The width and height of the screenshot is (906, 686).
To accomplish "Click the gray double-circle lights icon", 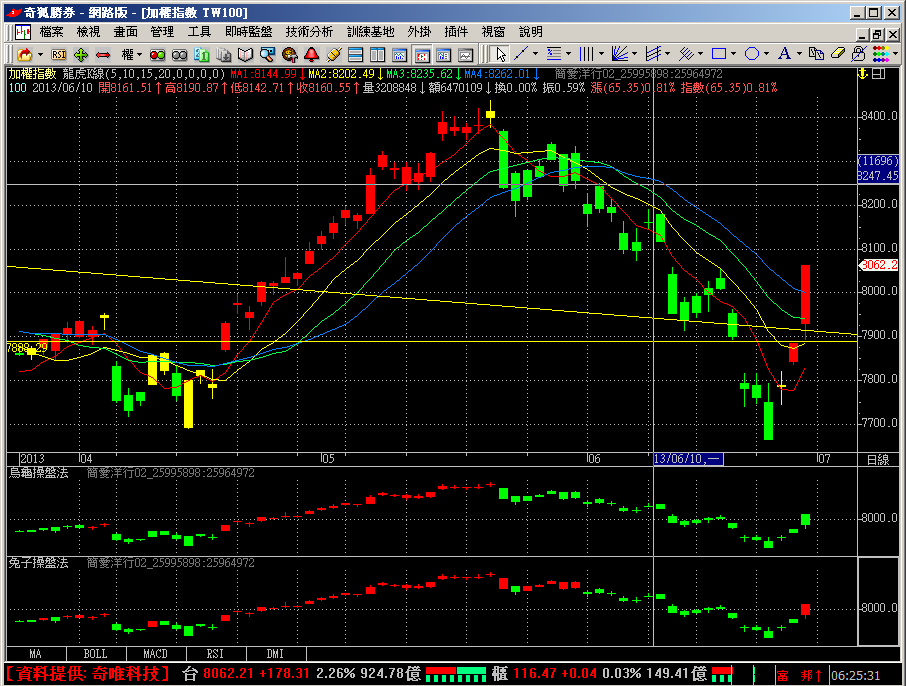I will pos(180,54).
